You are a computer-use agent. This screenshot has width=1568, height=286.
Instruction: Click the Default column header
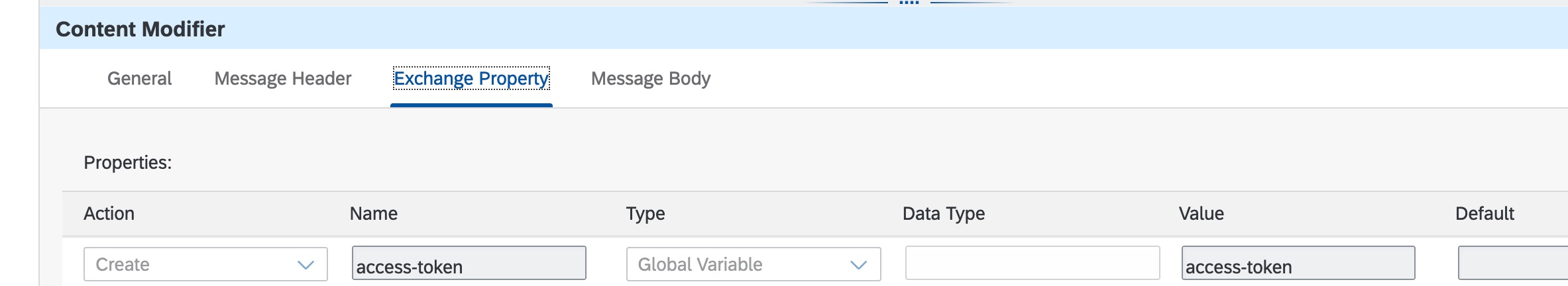pyautogui.click(x=1484, y=214)
